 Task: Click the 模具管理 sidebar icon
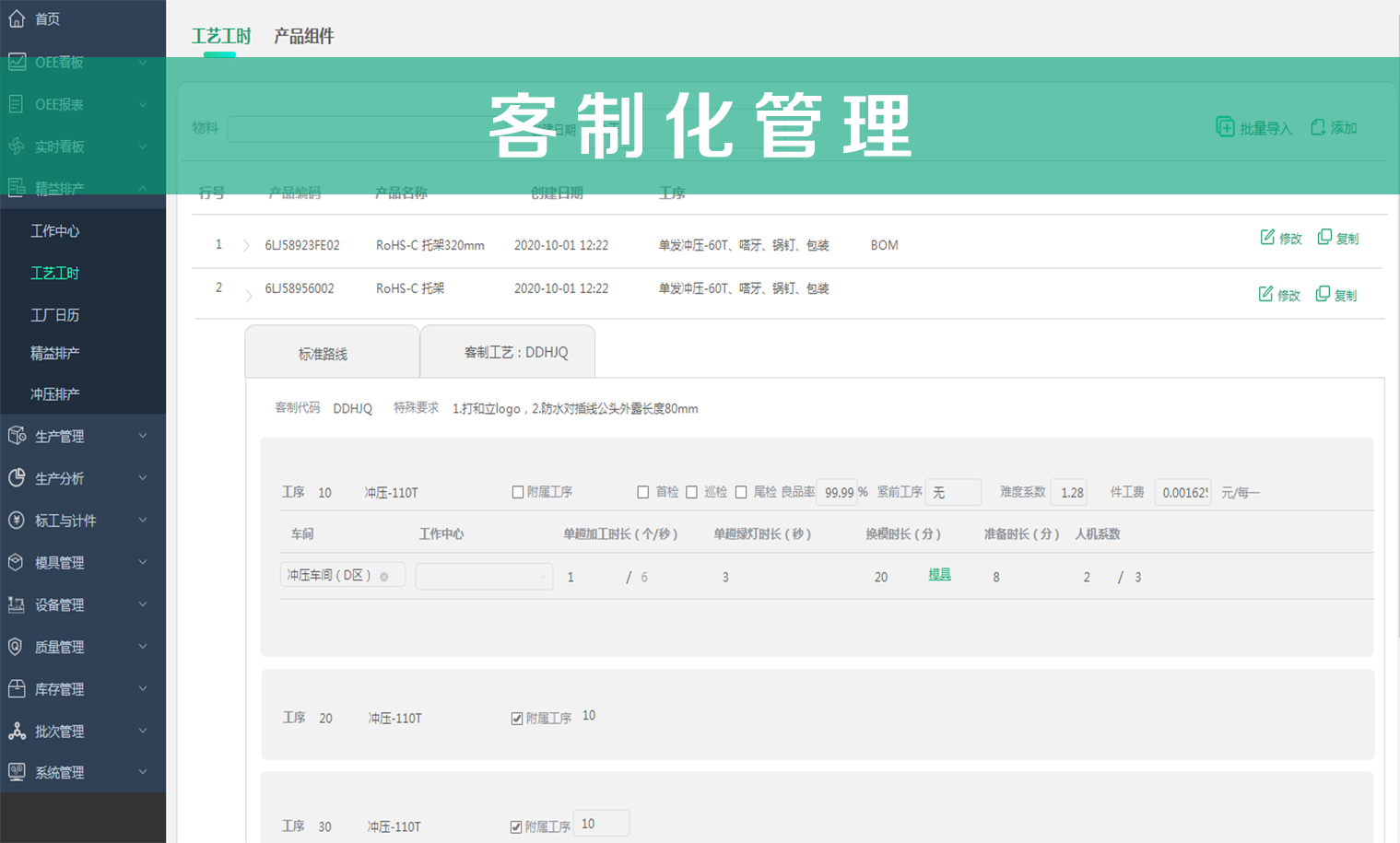click(16, 562)
